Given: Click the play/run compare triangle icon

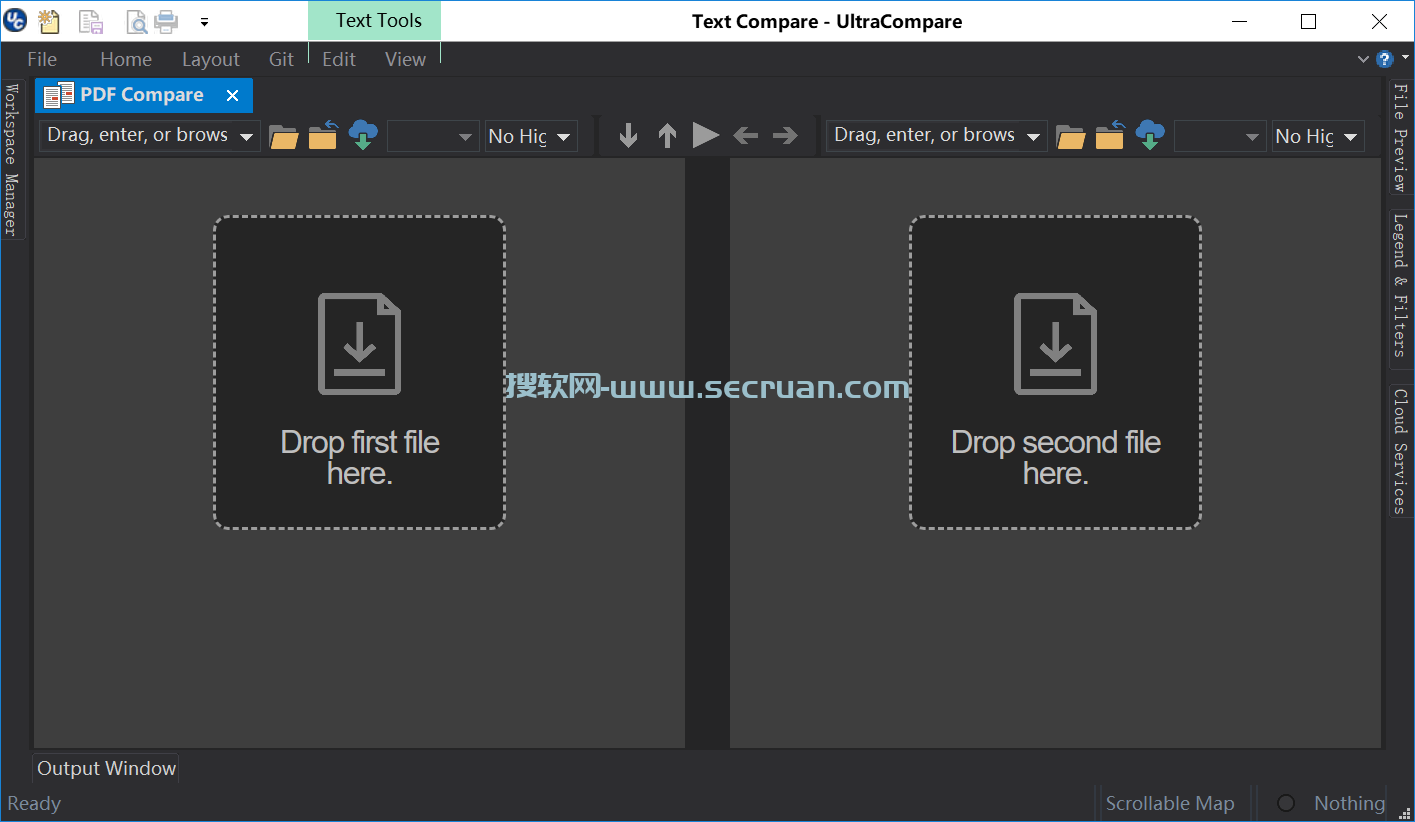Looking at the screenshot, I should click(706, 135).
